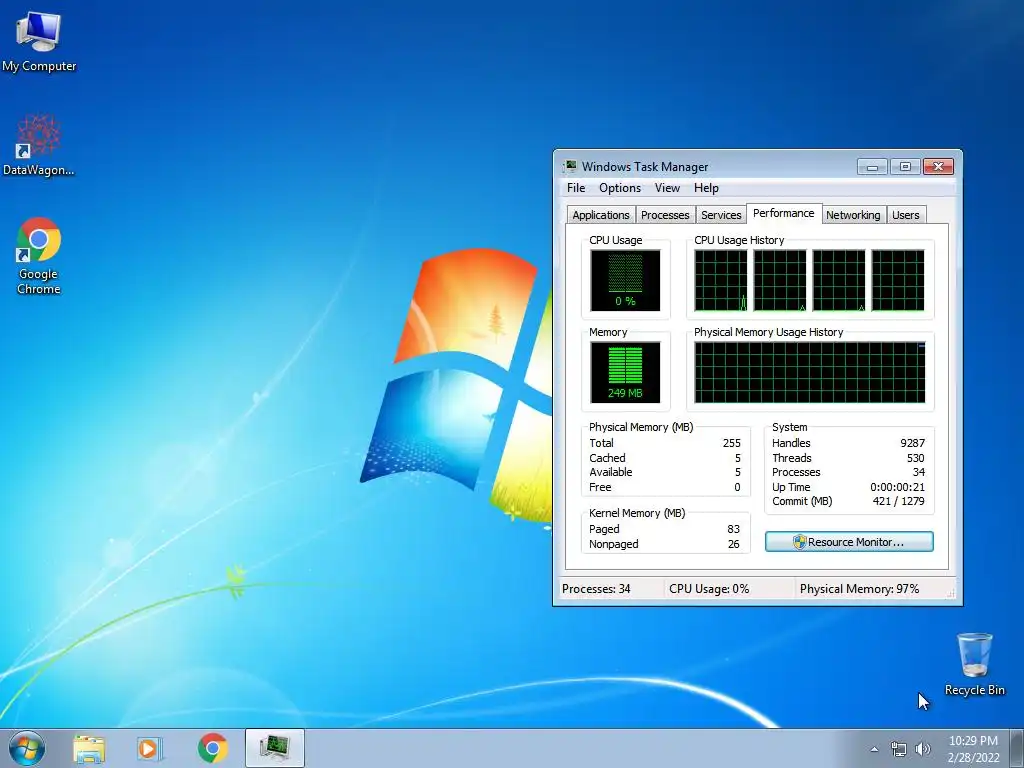Click status bar 'Physical Memory: 97%'

click(x=859, y=589)
